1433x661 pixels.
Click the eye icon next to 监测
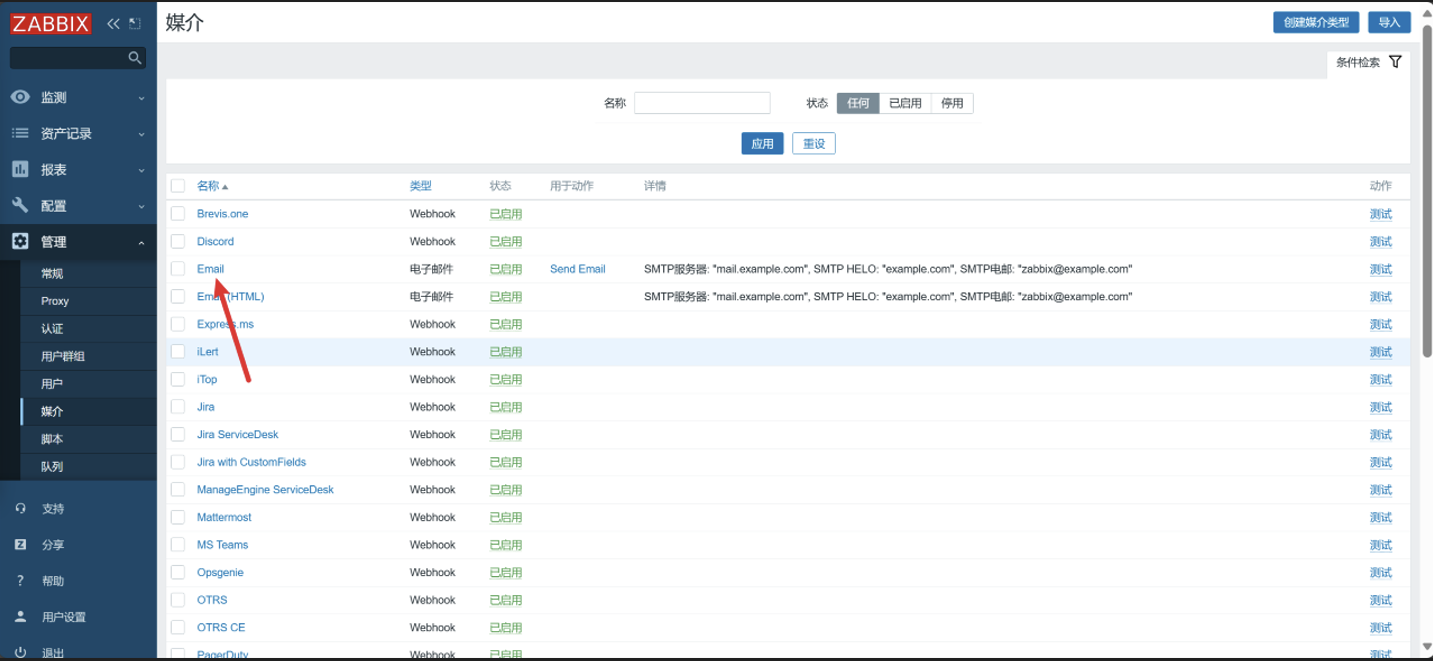[20, 97]
